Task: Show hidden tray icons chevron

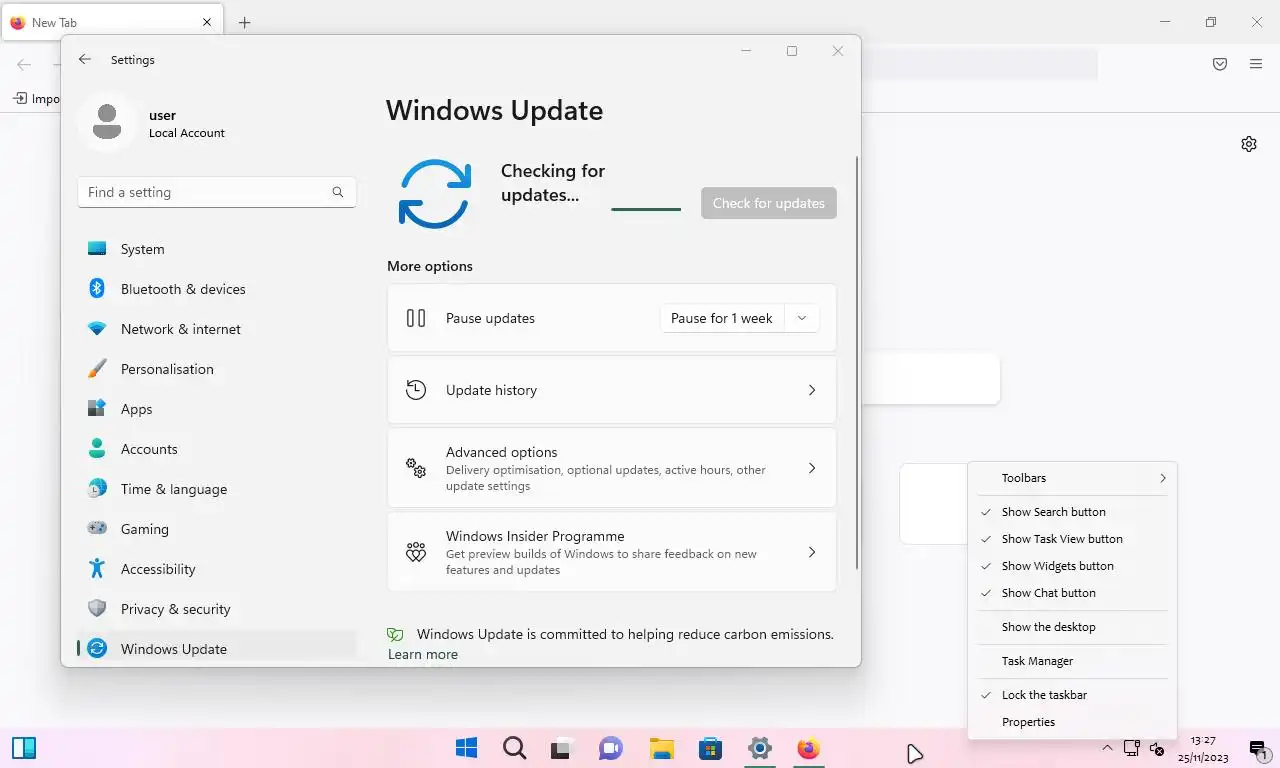Action: coord(1107,748)
